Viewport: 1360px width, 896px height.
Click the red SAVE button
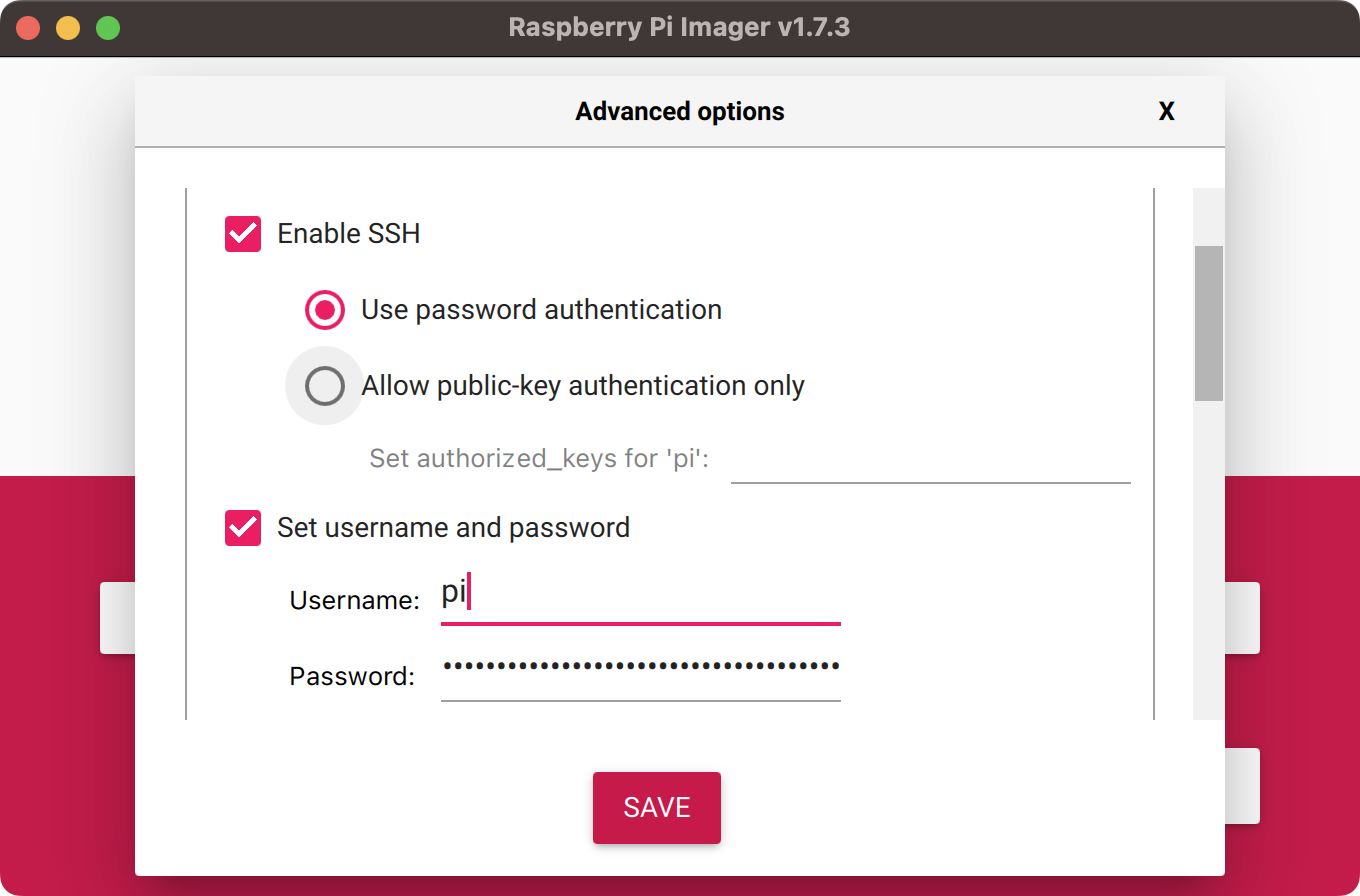[657, 808]
